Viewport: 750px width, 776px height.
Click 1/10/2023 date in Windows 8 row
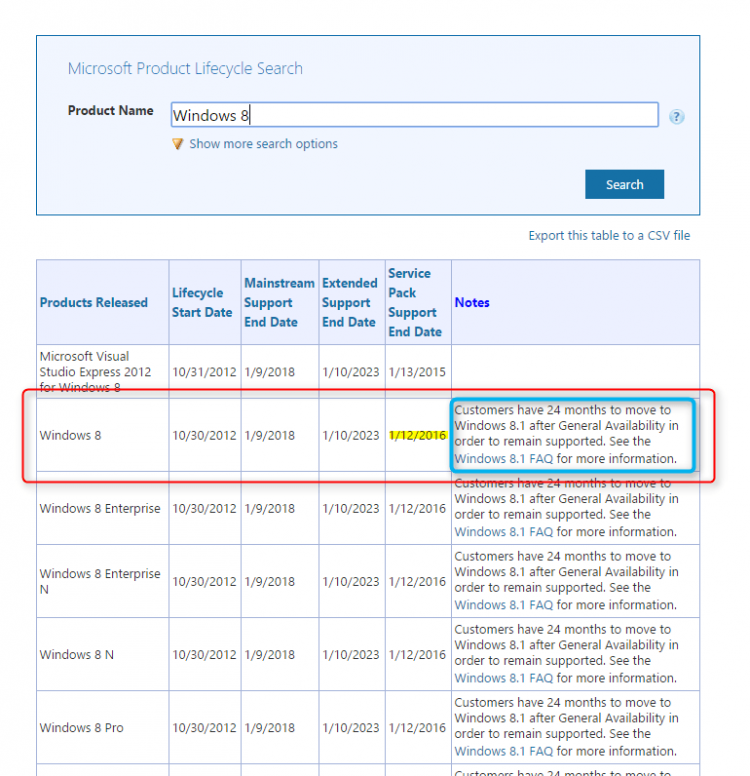pyautogui.click(x=350, y=436)
